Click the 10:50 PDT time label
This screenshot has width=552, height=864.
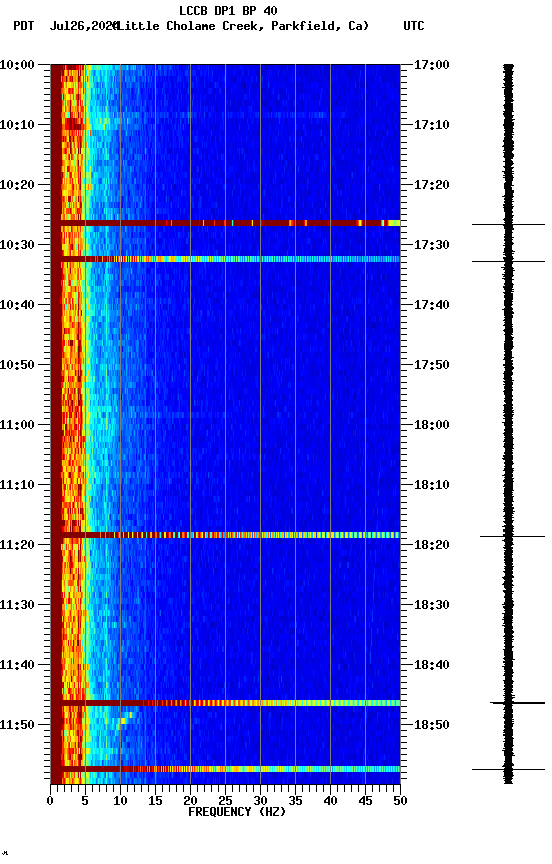[x=17, y=365]
